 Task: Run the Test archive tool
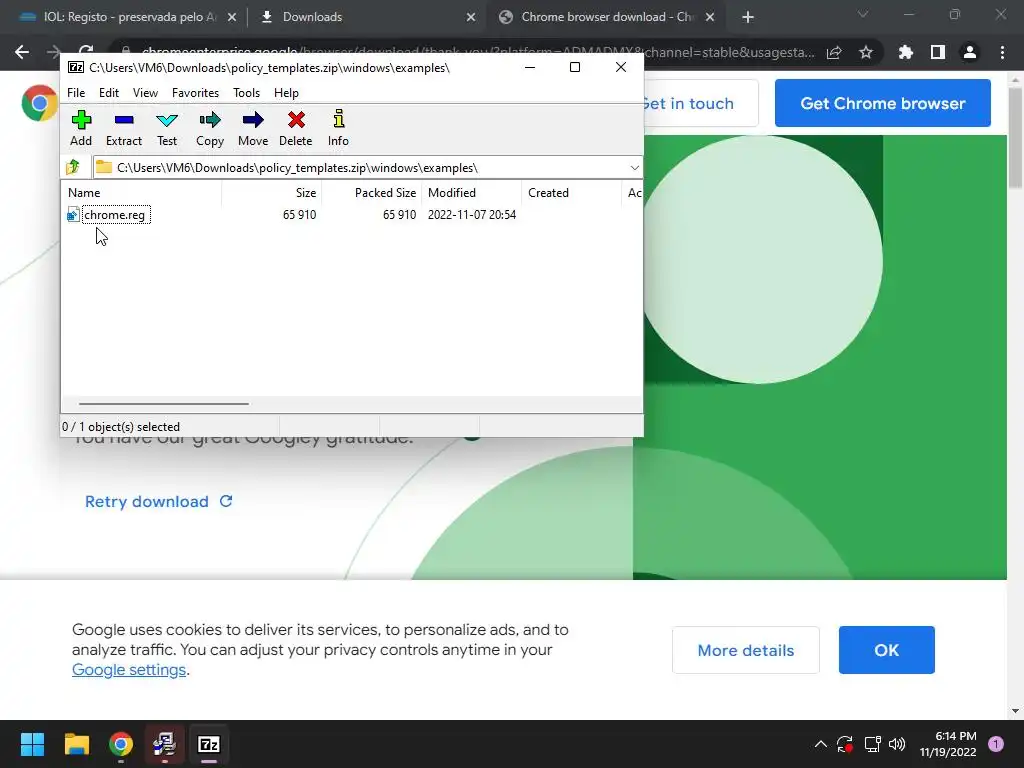tap(167, 128)
